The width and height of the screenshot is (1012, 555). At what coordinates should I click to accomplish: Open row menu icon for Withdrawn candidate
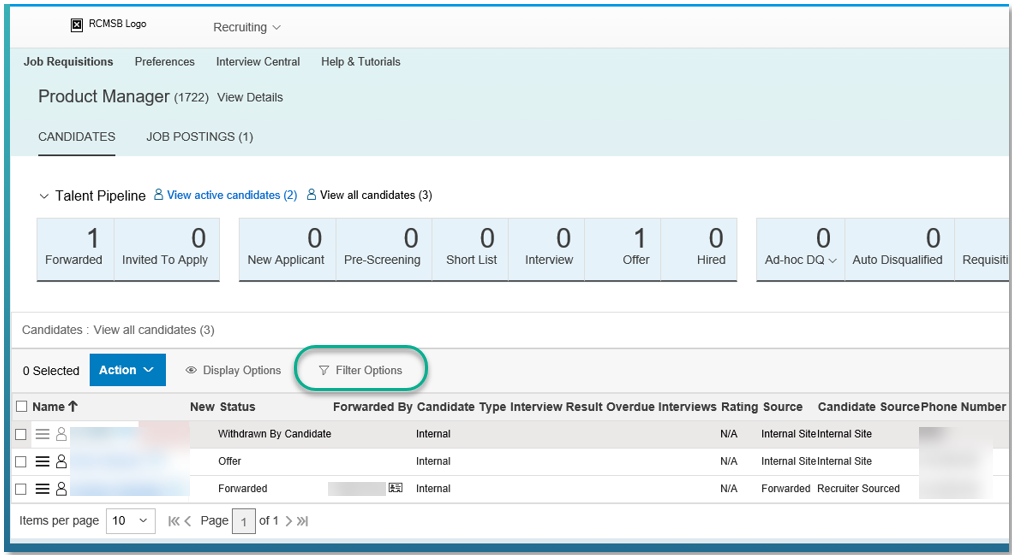click(42, 434)
